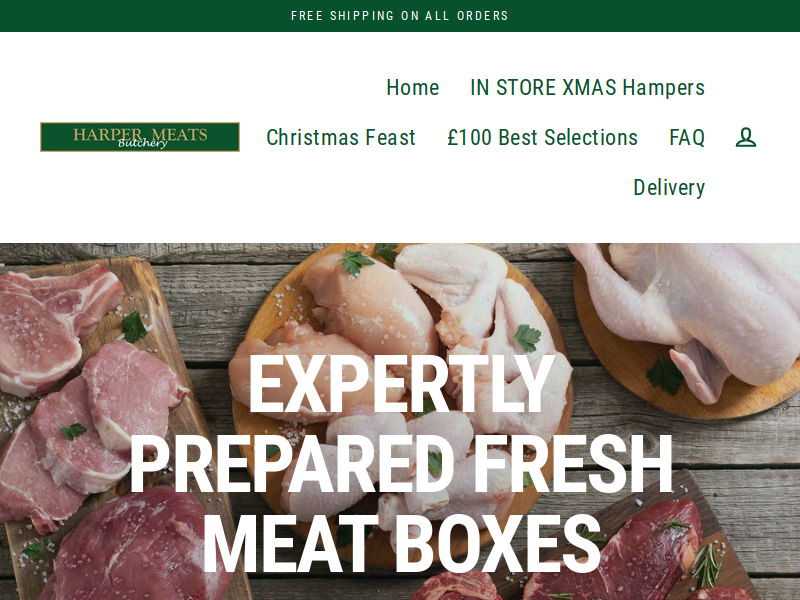The image size is (800, 600).
Task: Click the Free Shipping On All Orders banner
Action: [x=399, y=16]
